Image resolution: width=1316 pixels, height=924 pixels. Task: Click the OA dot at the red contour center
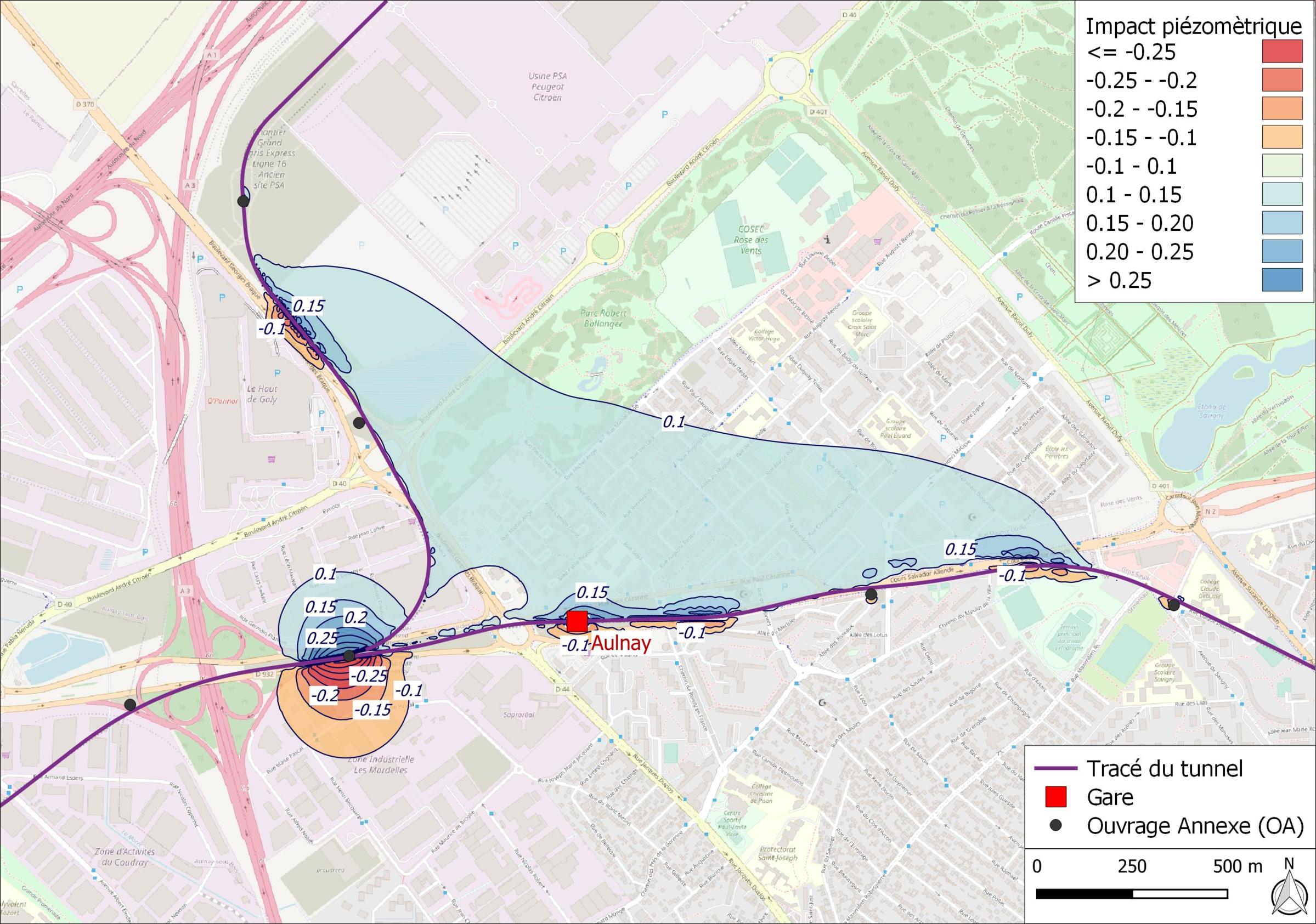[348, 656]
